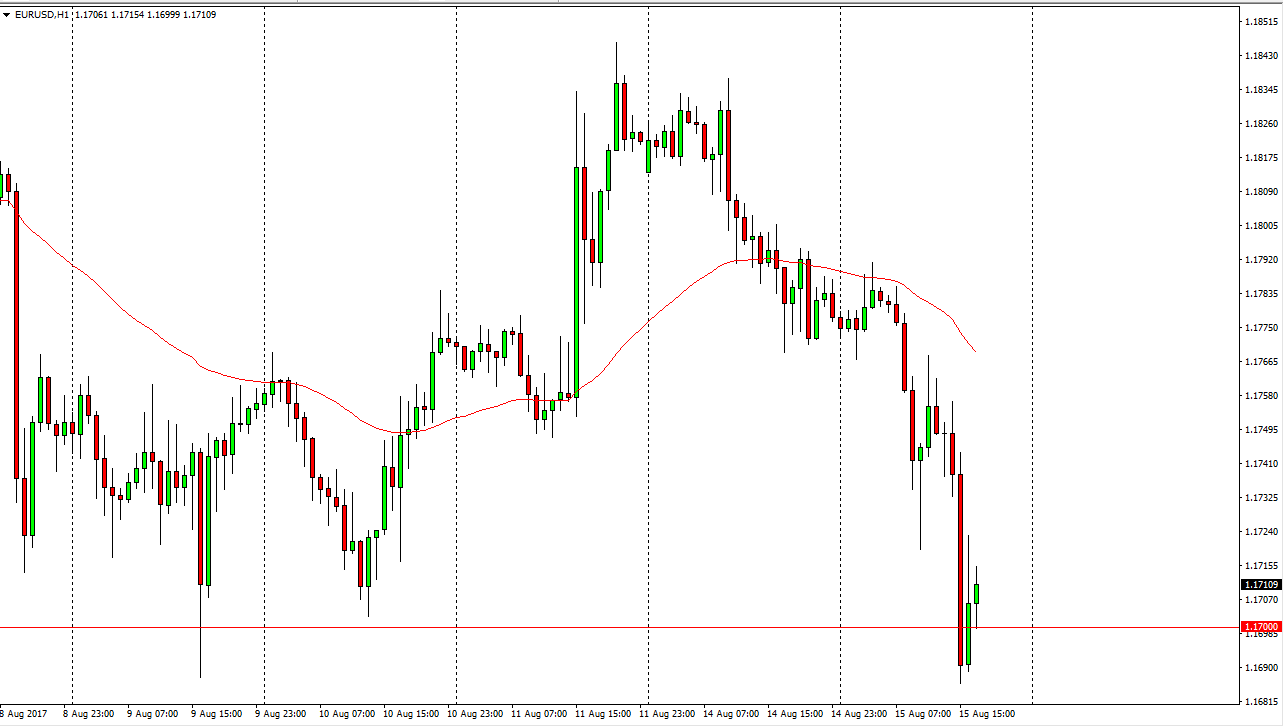Click the highest green candle on 11 Aug
This screenshot has height=726, width=1283.
[x=616, y=115]
